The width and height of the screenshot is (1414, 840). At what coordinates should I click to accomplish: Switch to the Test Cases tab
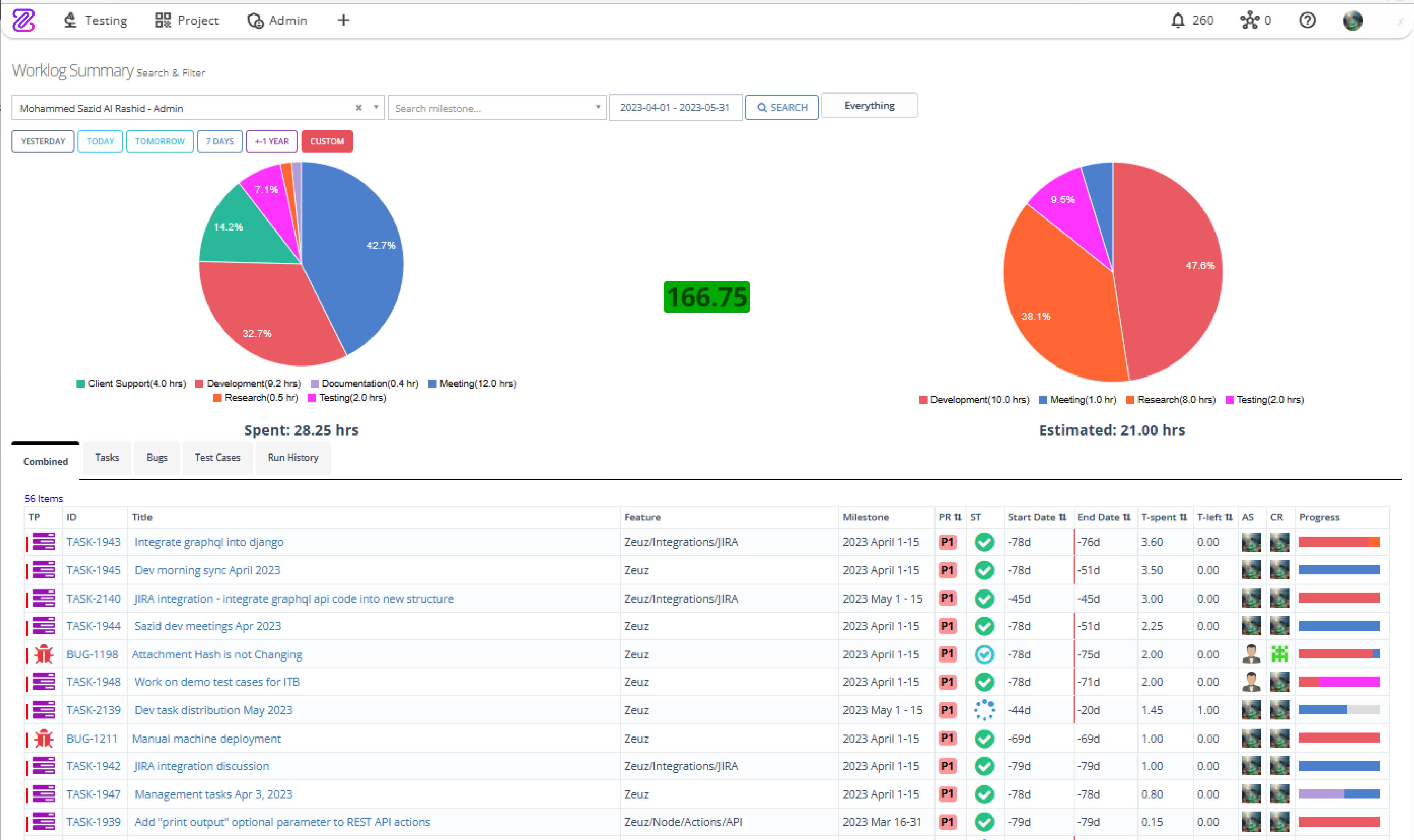click(218, 457)
